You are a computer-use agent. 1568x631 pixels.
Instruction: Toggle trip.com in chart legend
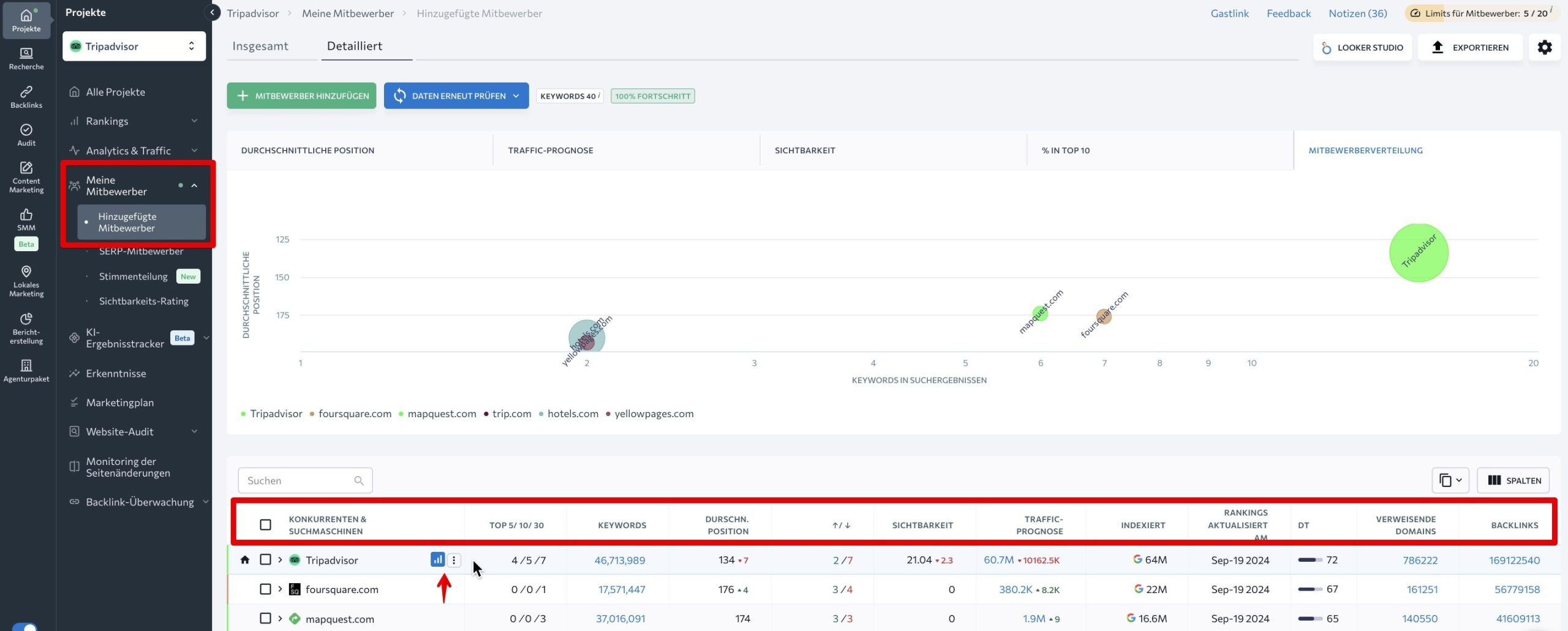point(507,414)
